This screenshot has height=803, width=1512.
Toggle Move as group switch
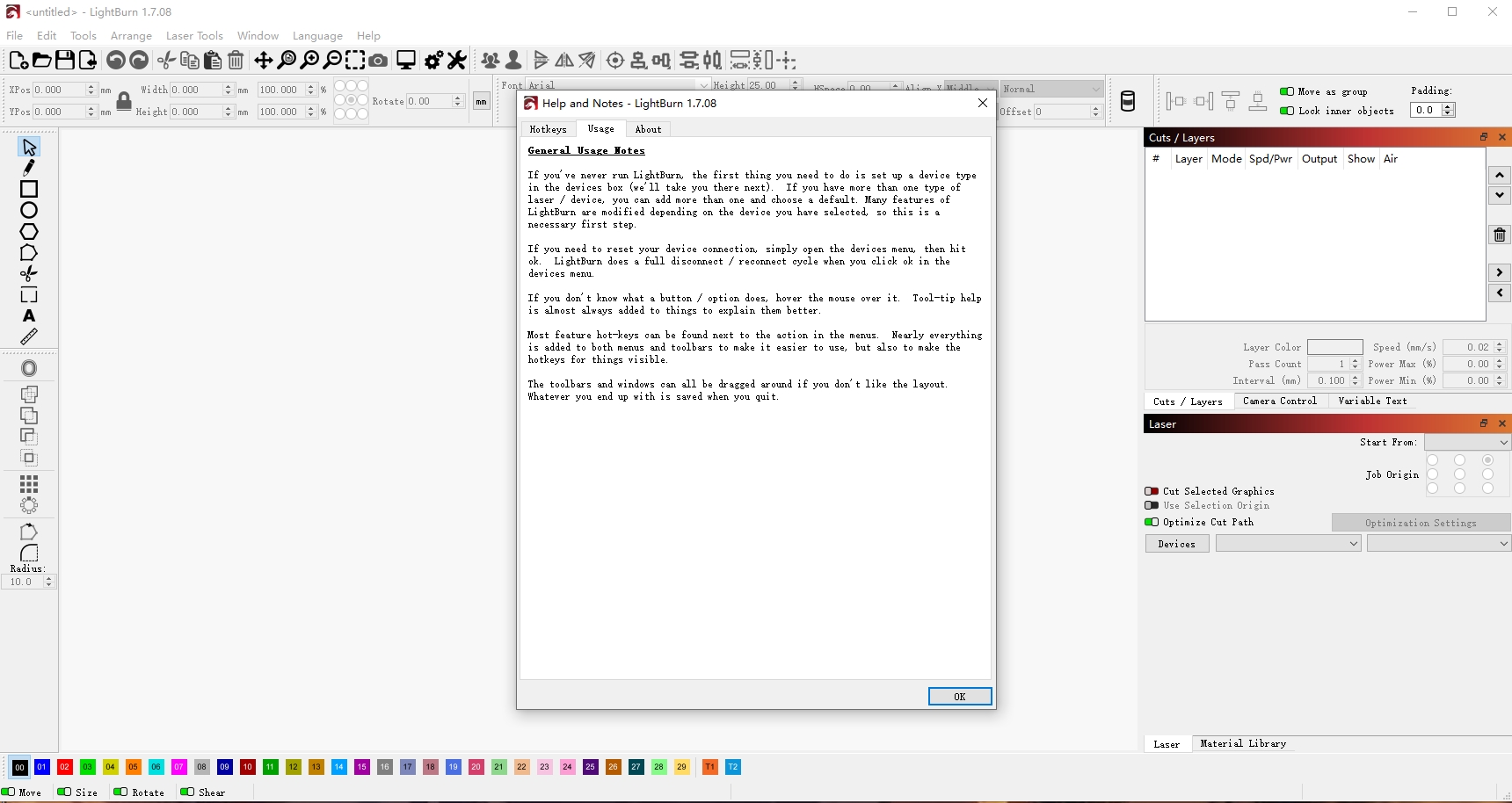point(1286,91)
